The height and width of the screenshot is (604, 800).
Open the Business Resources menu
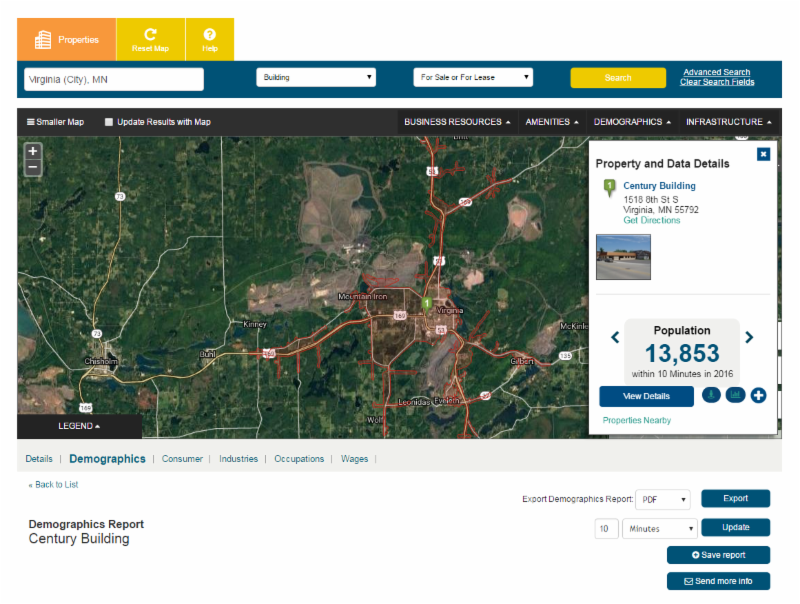pos(457,122)
